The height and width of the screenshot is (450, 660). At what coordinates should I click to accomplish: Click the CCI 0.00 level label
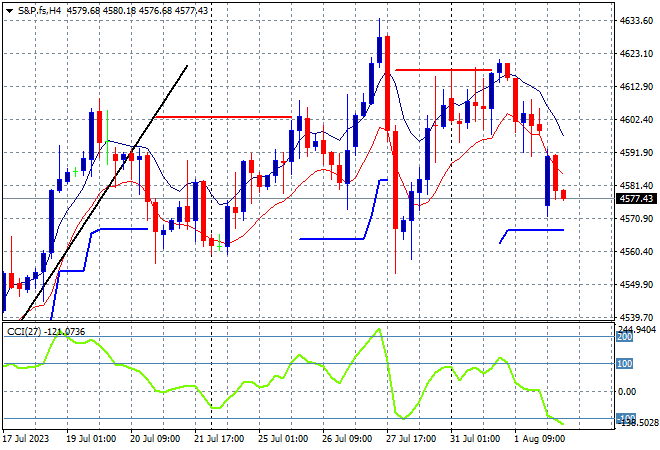click(627, 391)
